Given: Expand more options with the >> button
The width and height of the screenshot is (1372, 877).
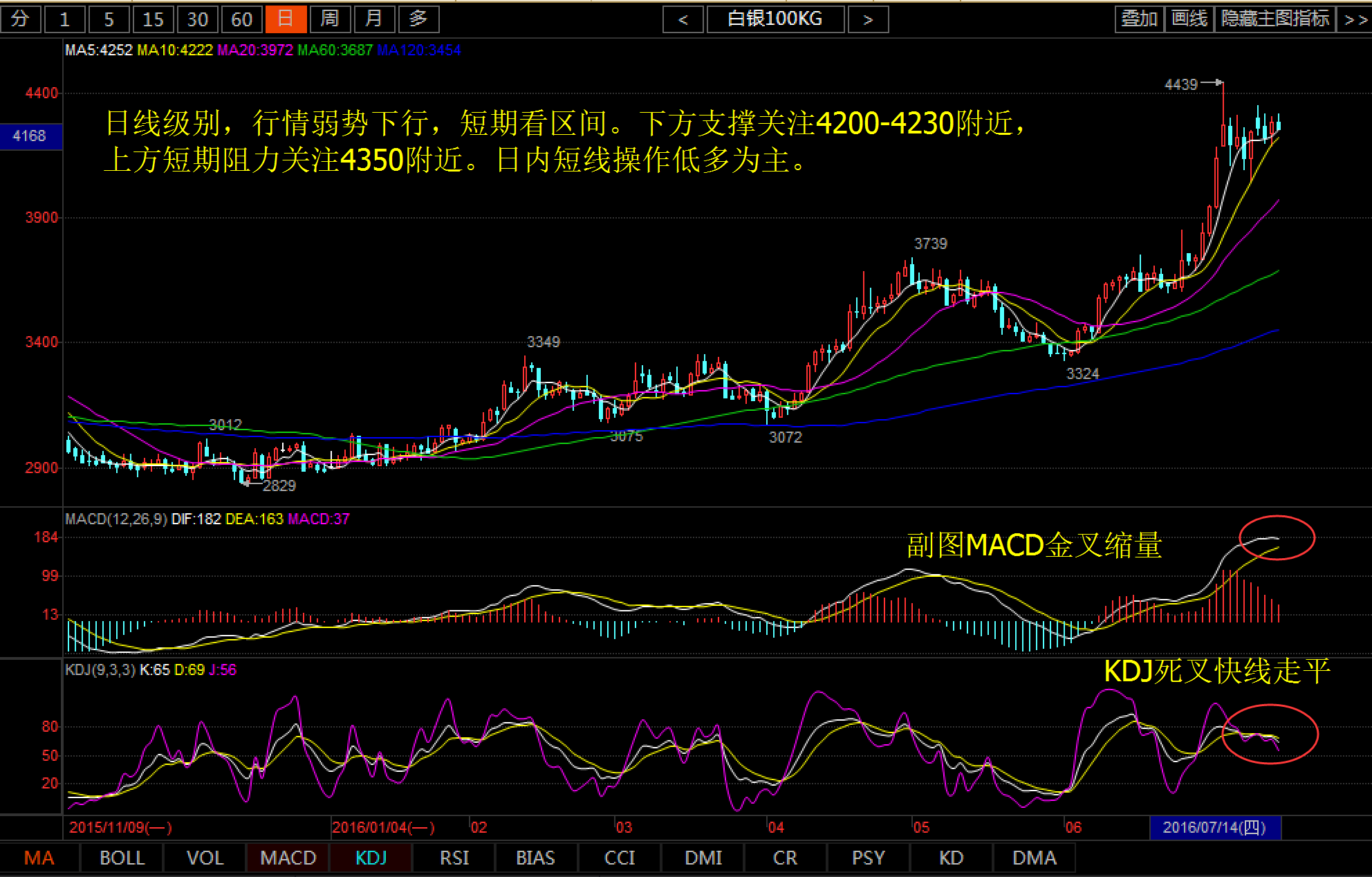Looking at the screenshot, I should [1355, 19].
